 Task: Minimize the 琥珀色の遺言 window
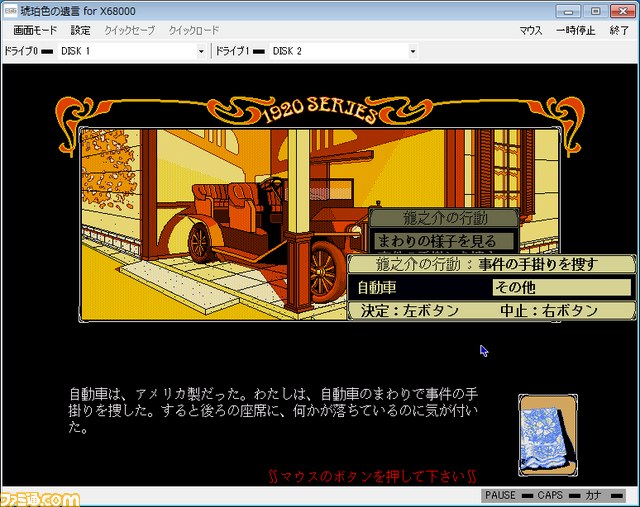coord(568,11)
